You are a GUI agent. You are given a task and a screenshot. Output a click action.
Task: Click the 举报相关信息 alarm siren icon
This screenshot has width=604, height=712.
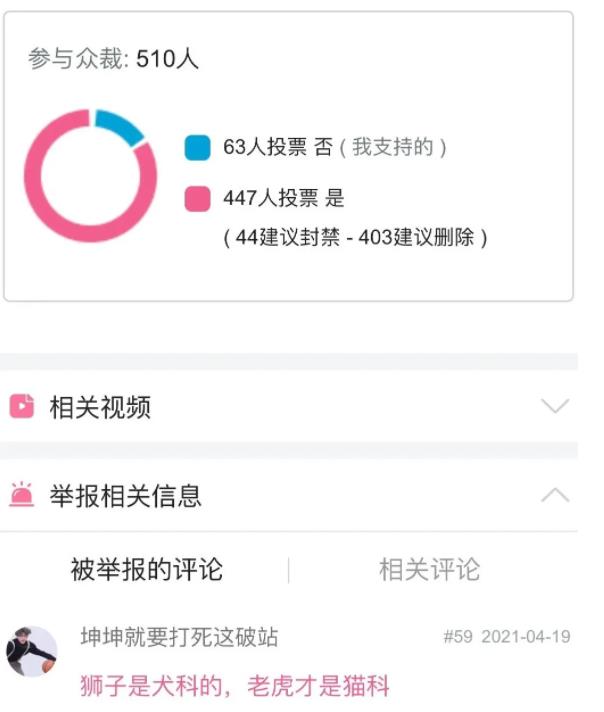(21, 494)
